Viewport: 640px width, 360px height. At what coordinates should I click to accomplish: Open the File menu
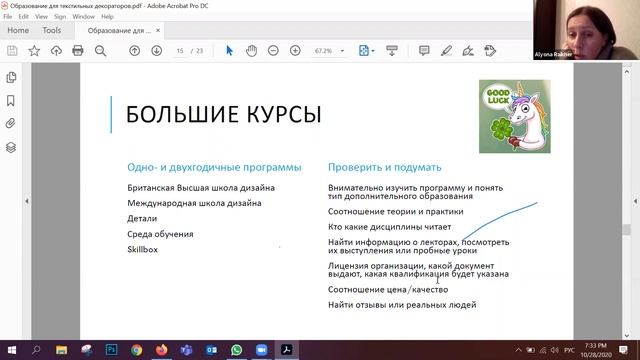(x=8, y=17)
